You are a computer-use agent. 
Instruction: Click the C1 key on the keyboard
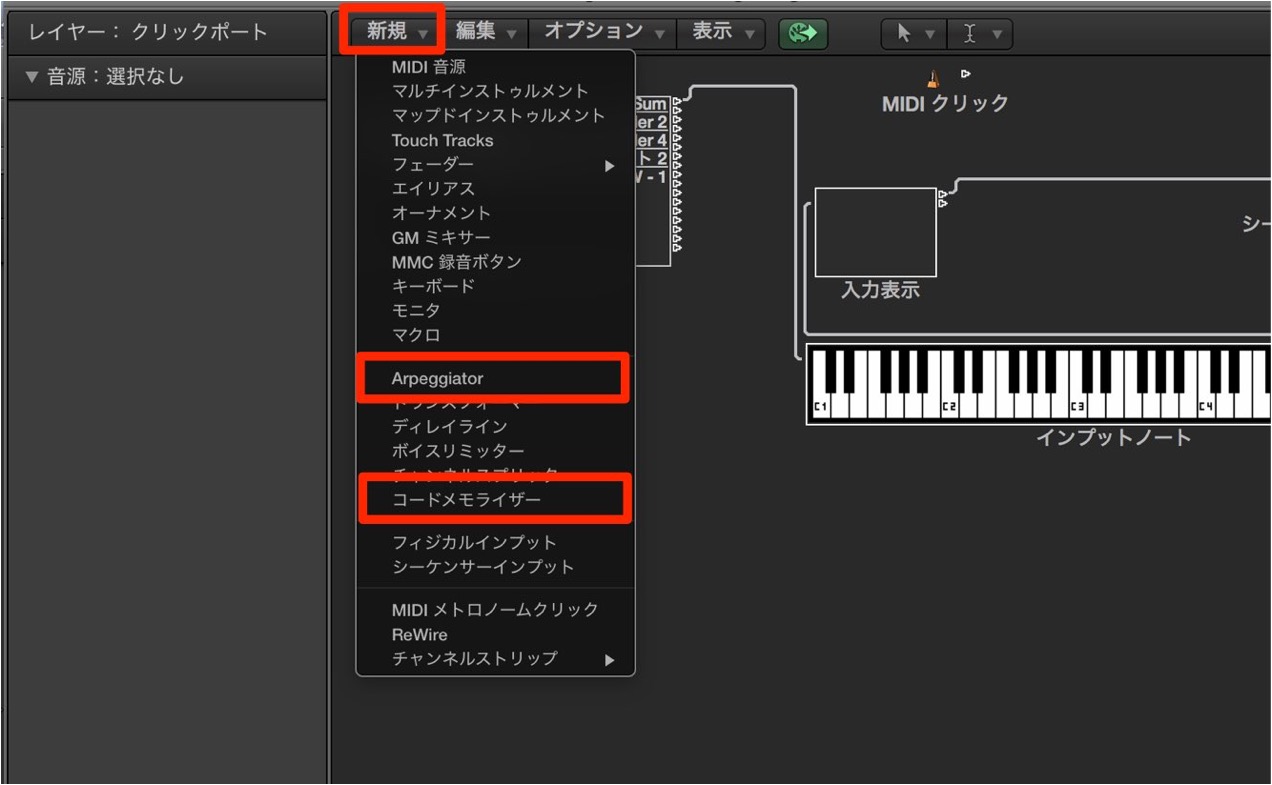pos(820,406)
